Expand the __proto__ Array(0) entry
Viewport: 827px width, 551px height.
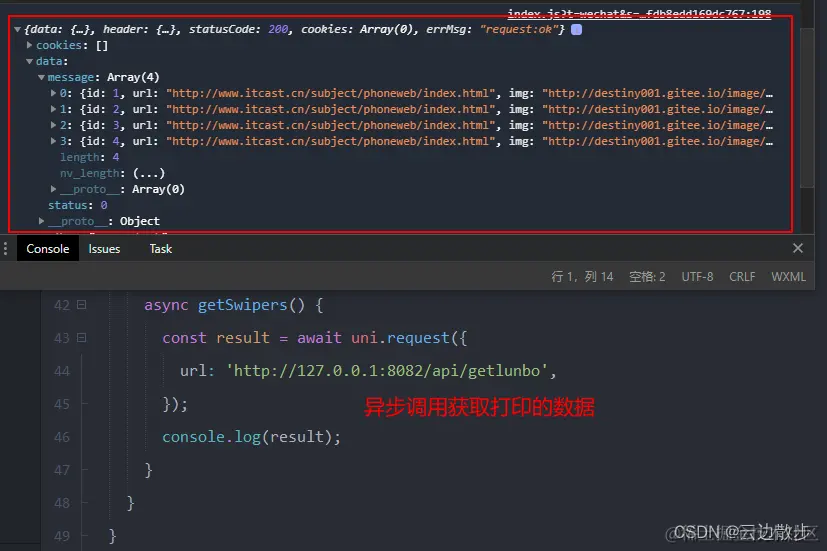(x=53, y=189)
